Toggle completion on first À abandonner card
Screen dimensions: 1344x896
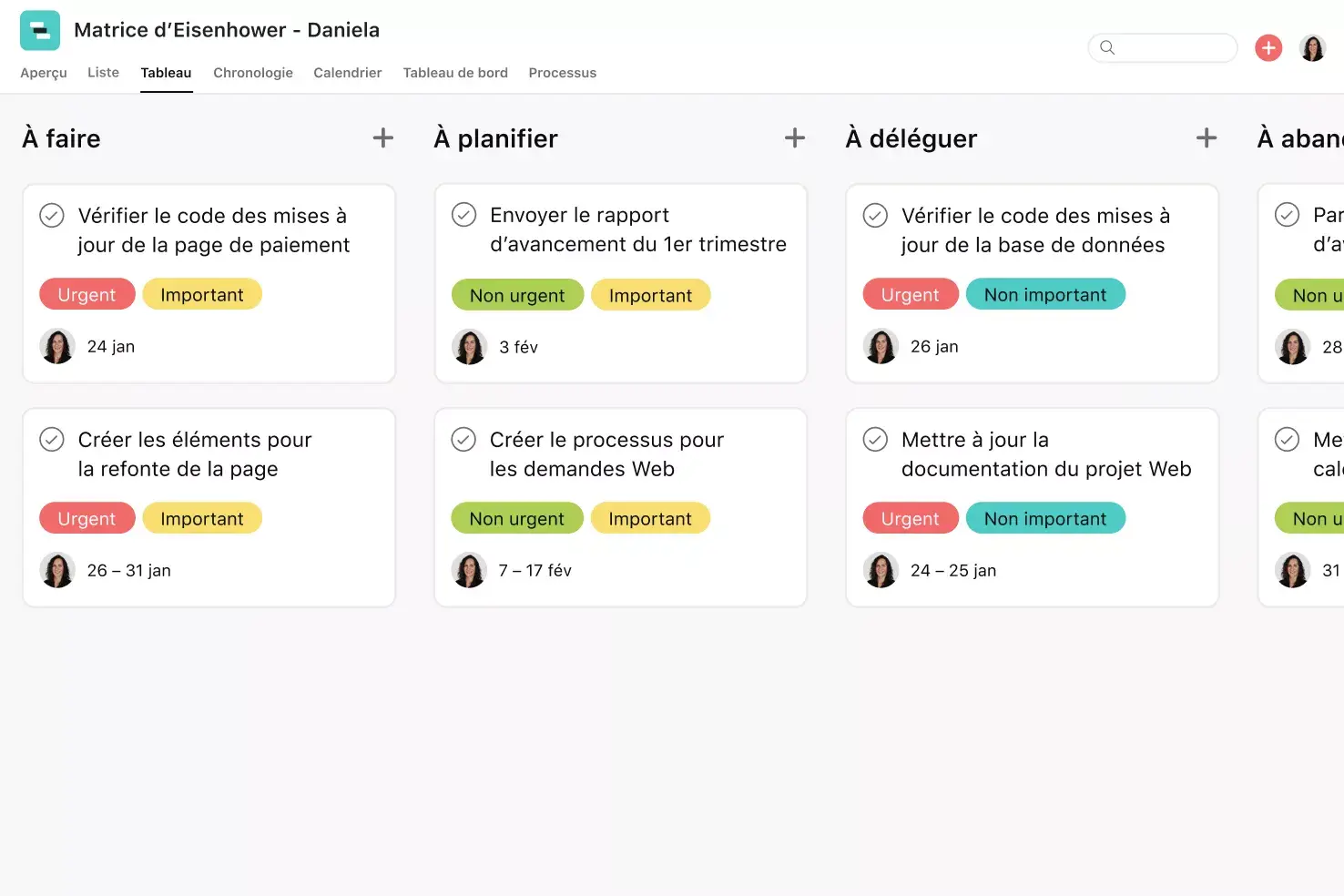(x=1287, y=215)
